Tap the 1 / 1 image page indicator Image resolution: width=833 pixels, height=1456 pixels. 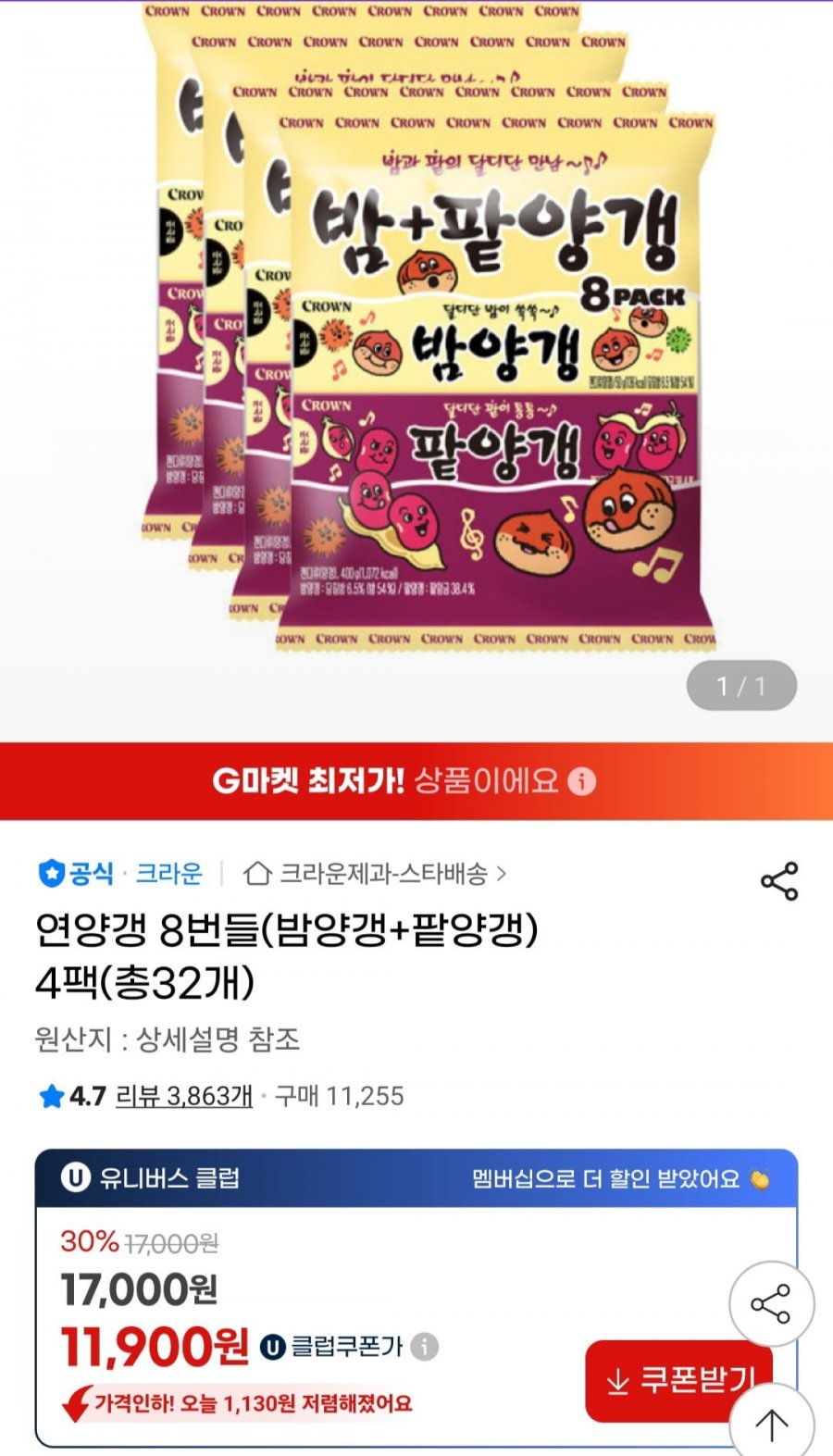(x=741, y=686)
